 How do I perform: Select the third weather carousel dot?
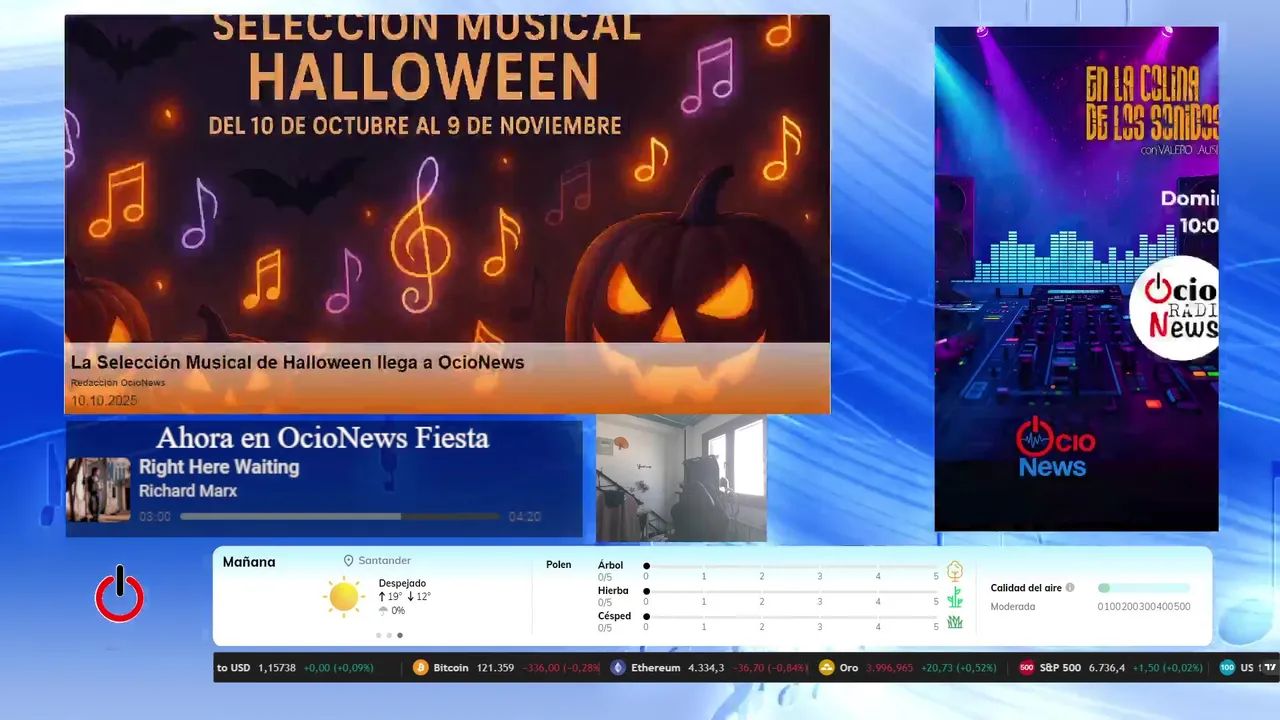400,635
